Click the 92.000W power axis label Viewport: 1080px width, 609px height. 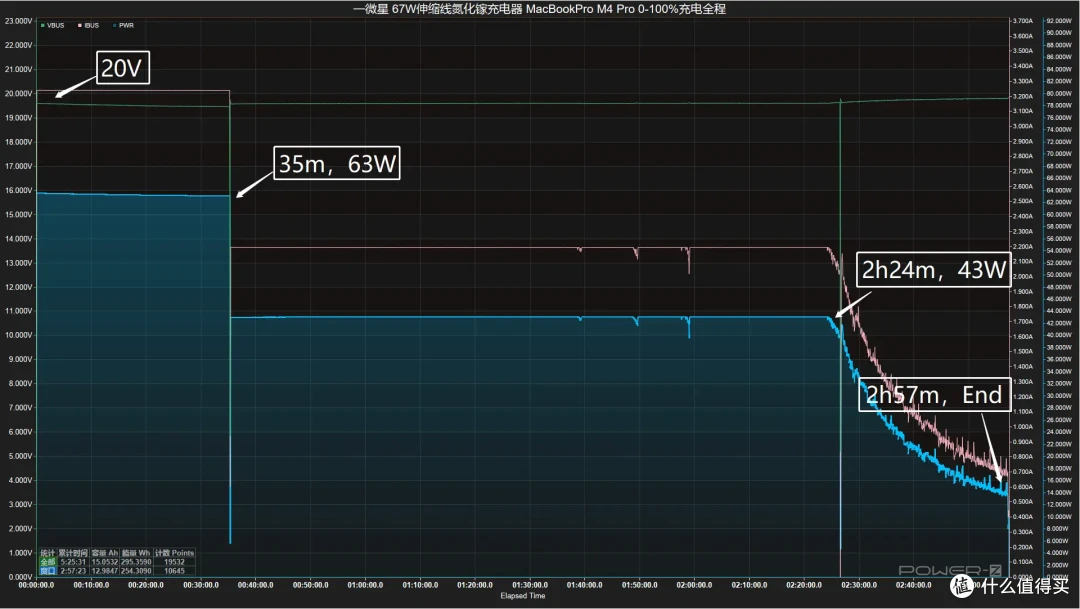point(1059,21)
